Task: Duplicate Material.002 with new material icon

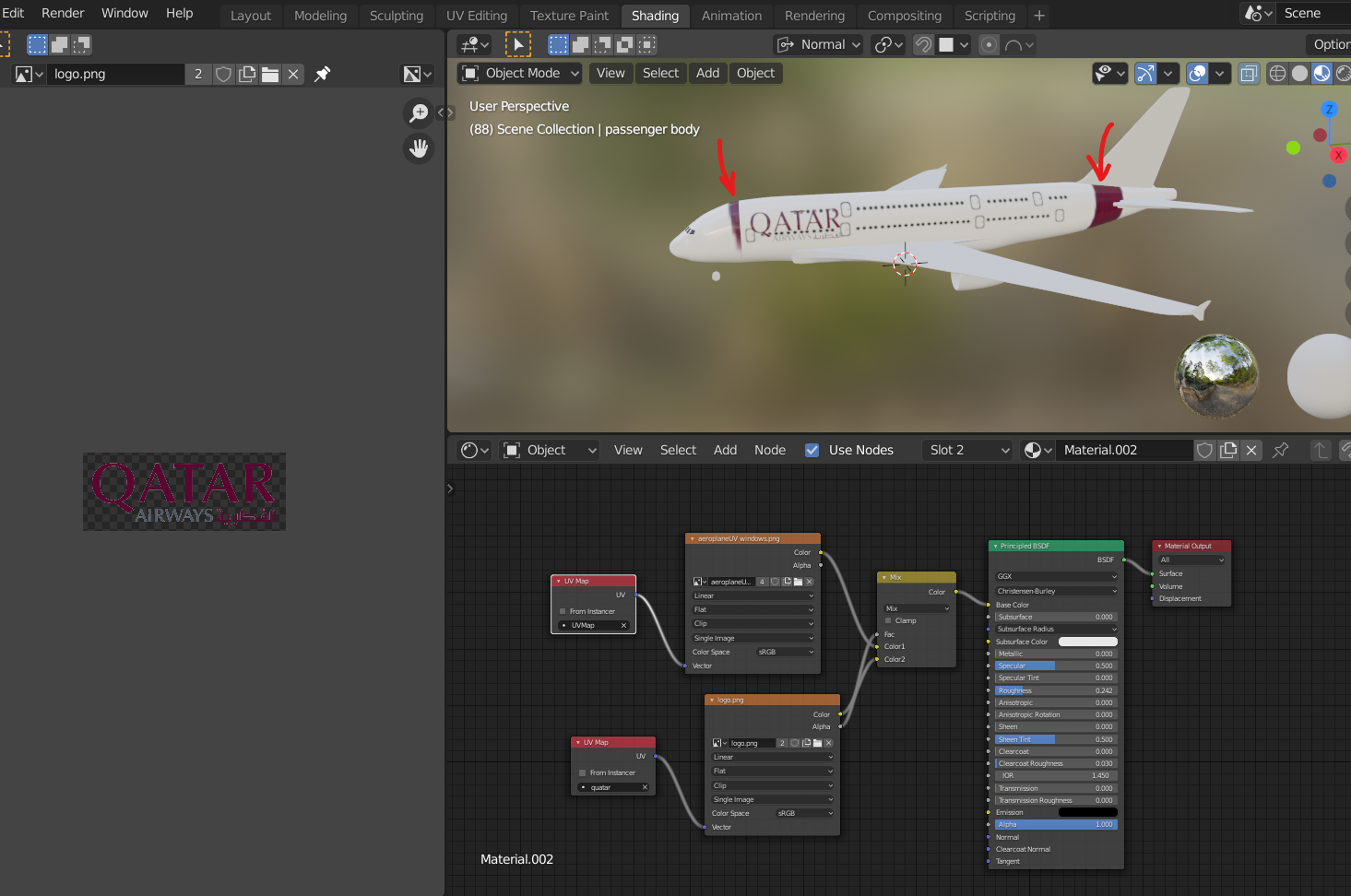Action: pos(1228,450)
